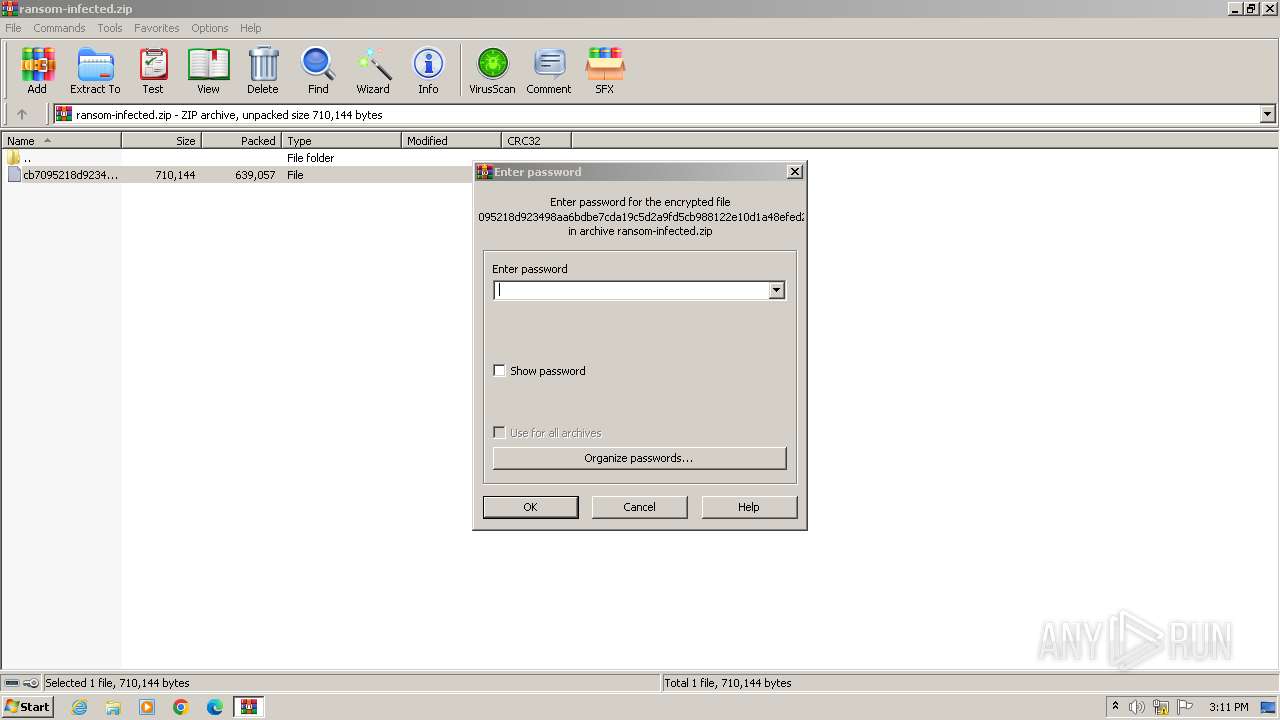The width and height of the screenshot is (1280, 720).
Task: Open the Extract To tool
Action: pos(95,70)
